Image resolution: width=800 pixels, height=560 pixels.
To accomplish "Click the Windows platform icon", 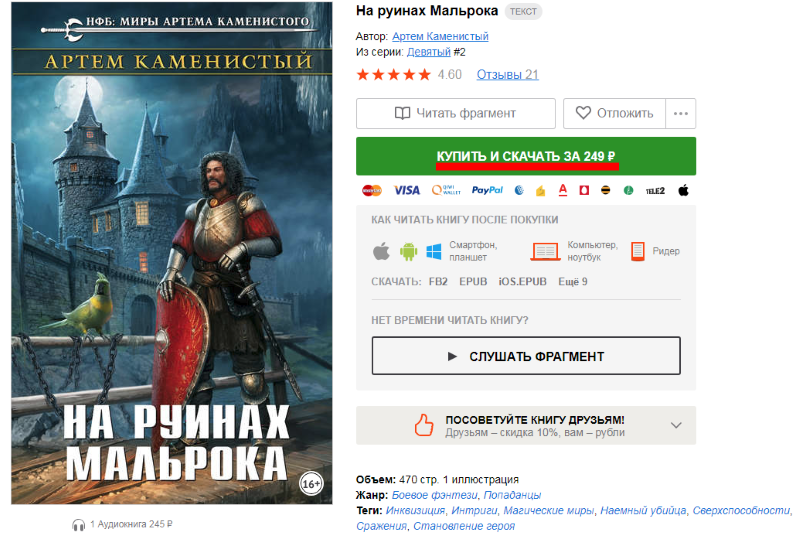I will pos(434,251).
